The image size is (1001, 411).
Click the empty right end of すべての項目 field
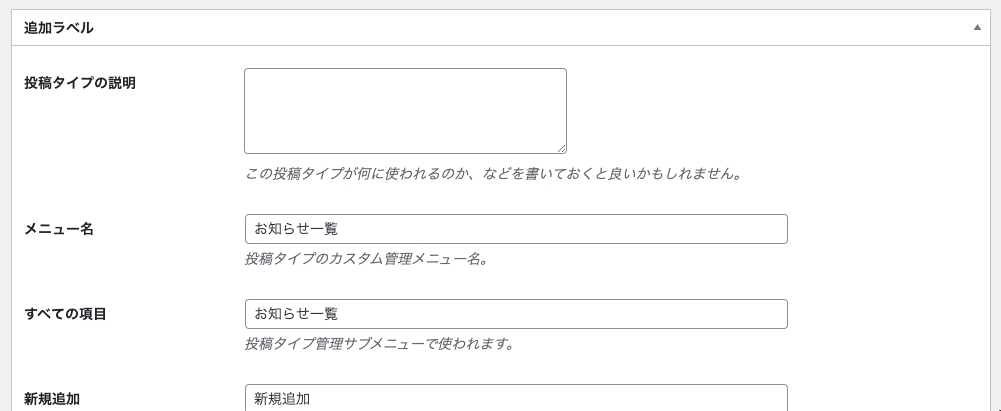[702, 314]
